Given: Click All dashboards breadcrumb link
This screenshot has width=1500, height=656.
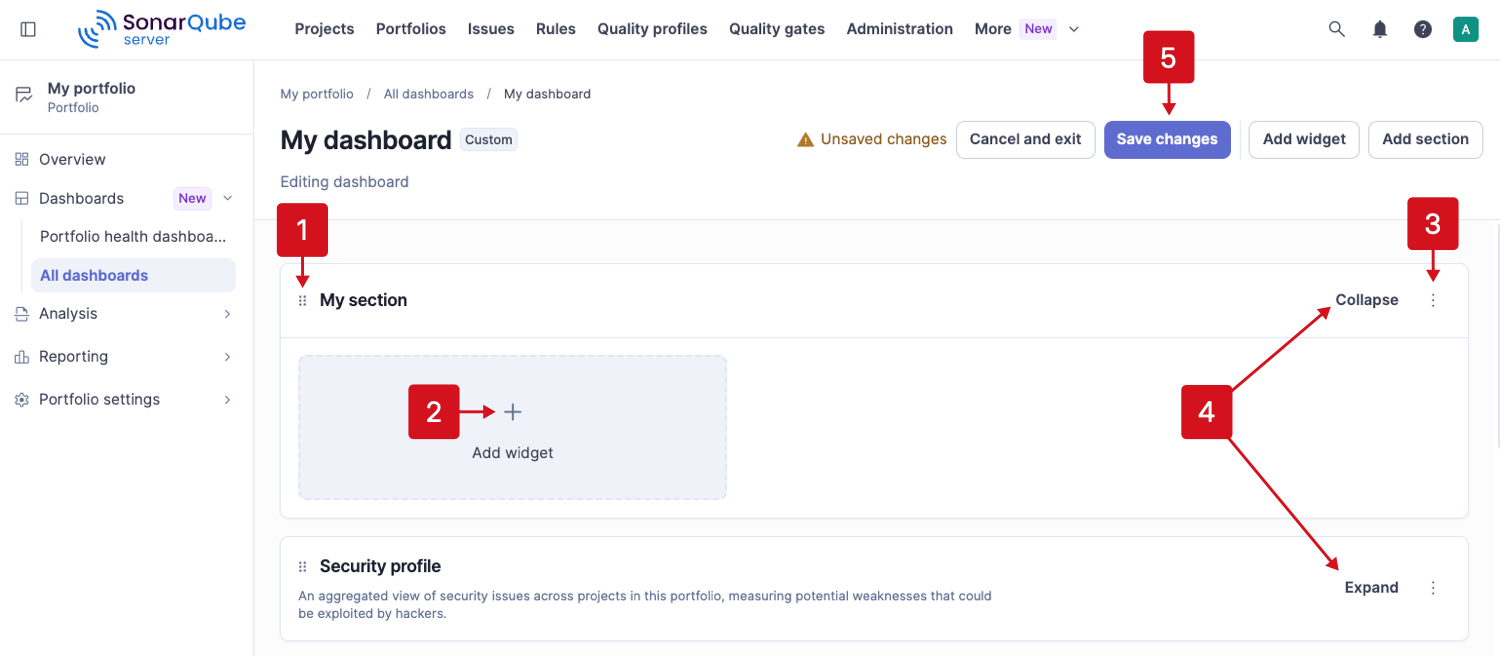Looking at the screenshot, I should click(429, 94).
